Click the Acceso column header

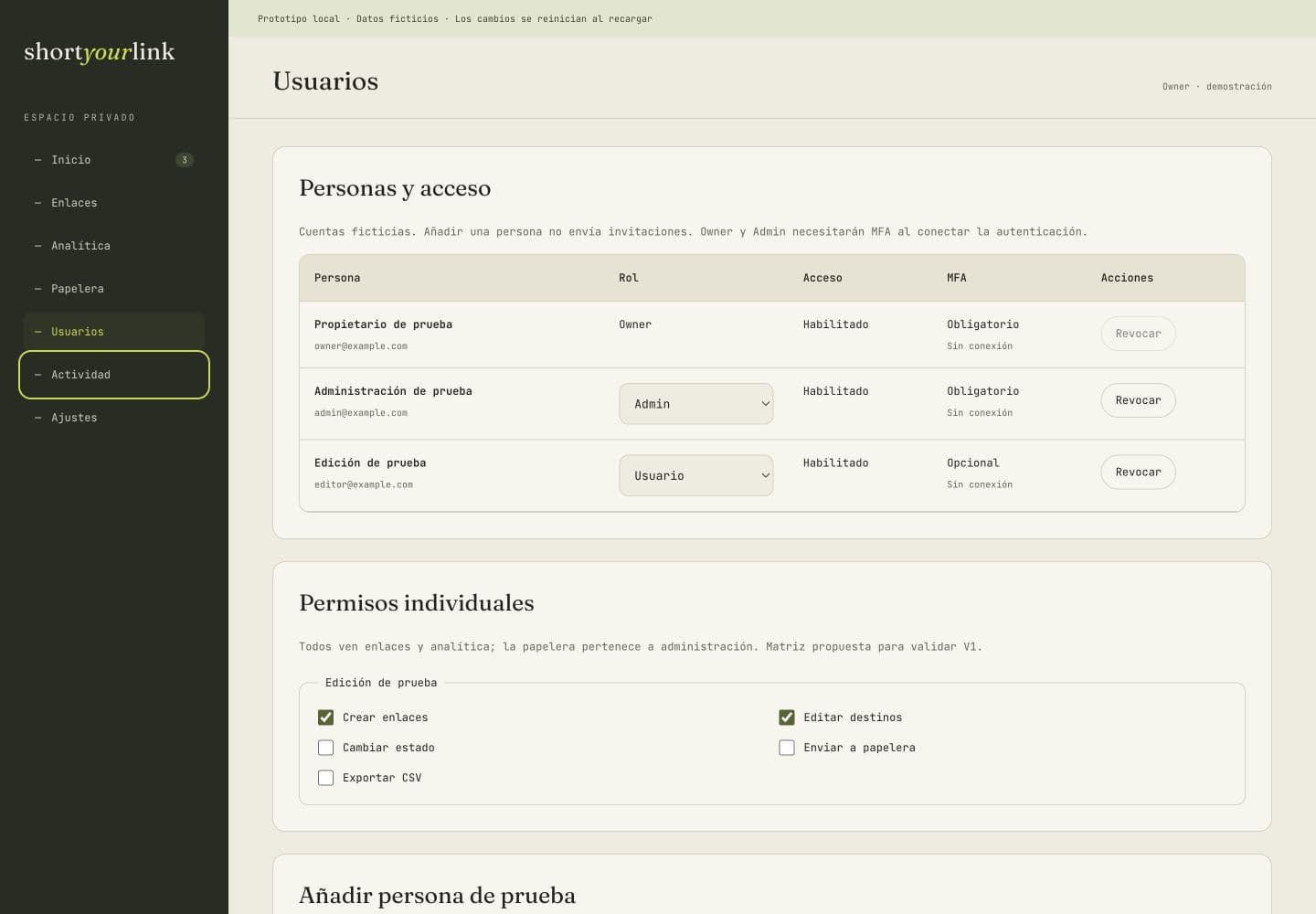822,278
